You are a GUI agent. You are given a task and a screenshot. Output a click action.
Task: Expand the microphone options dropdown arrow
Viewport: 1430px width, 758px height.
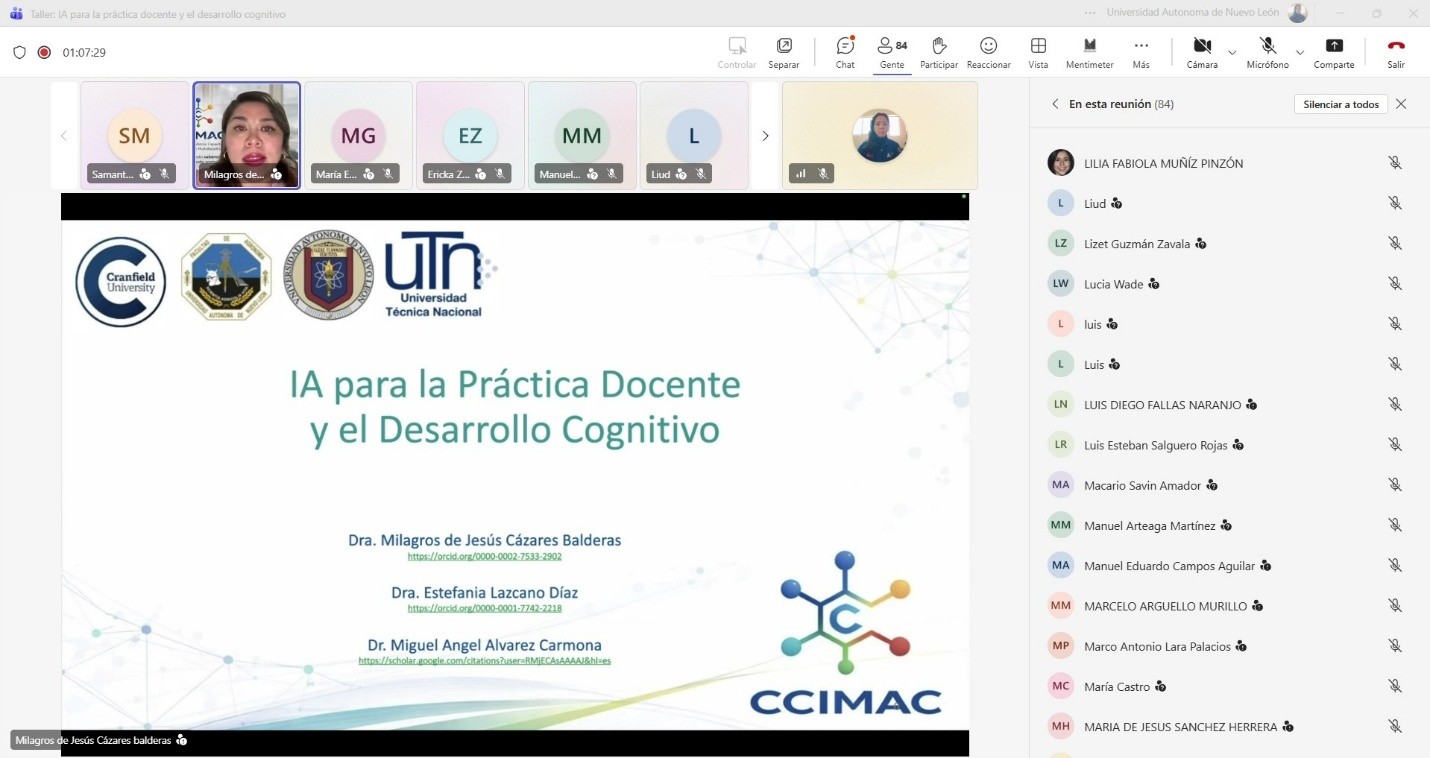coord(1300,52)
